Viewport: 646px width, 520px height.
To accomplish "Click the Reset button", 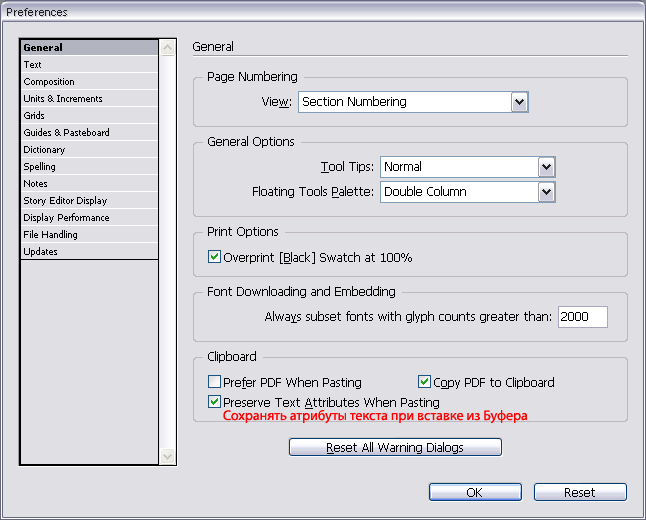I will click(x=580, y=492).
